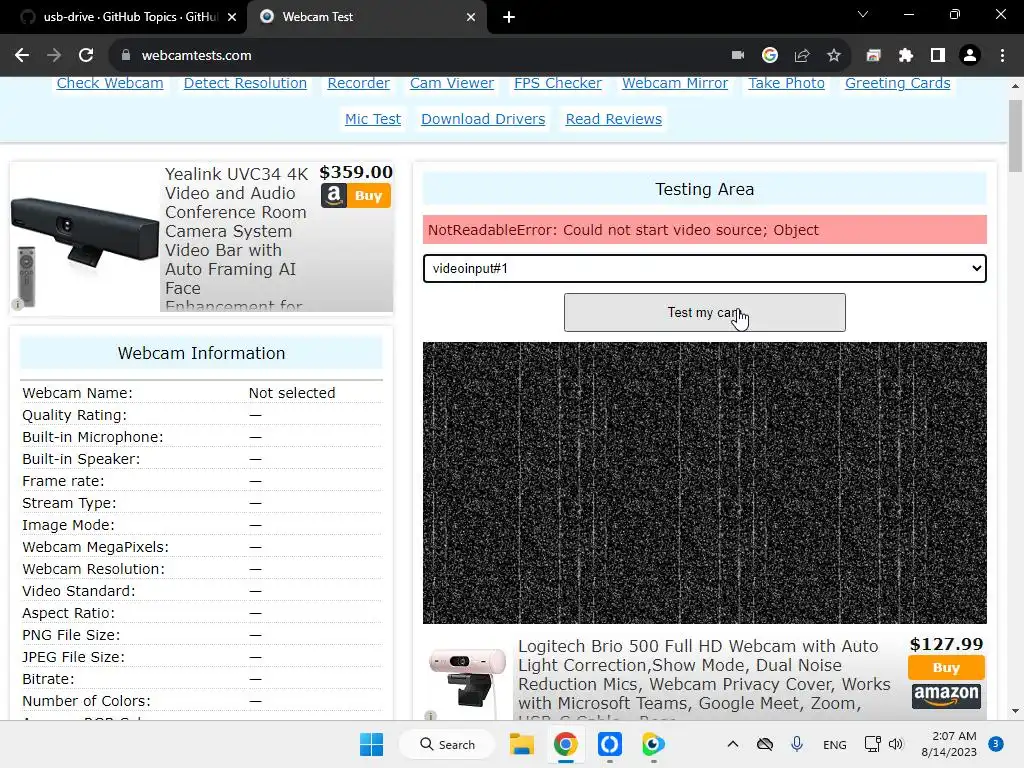Click the amazon logo under the $127.99 price
This screenshot has width=1024, height=768.
coord(946,696)
